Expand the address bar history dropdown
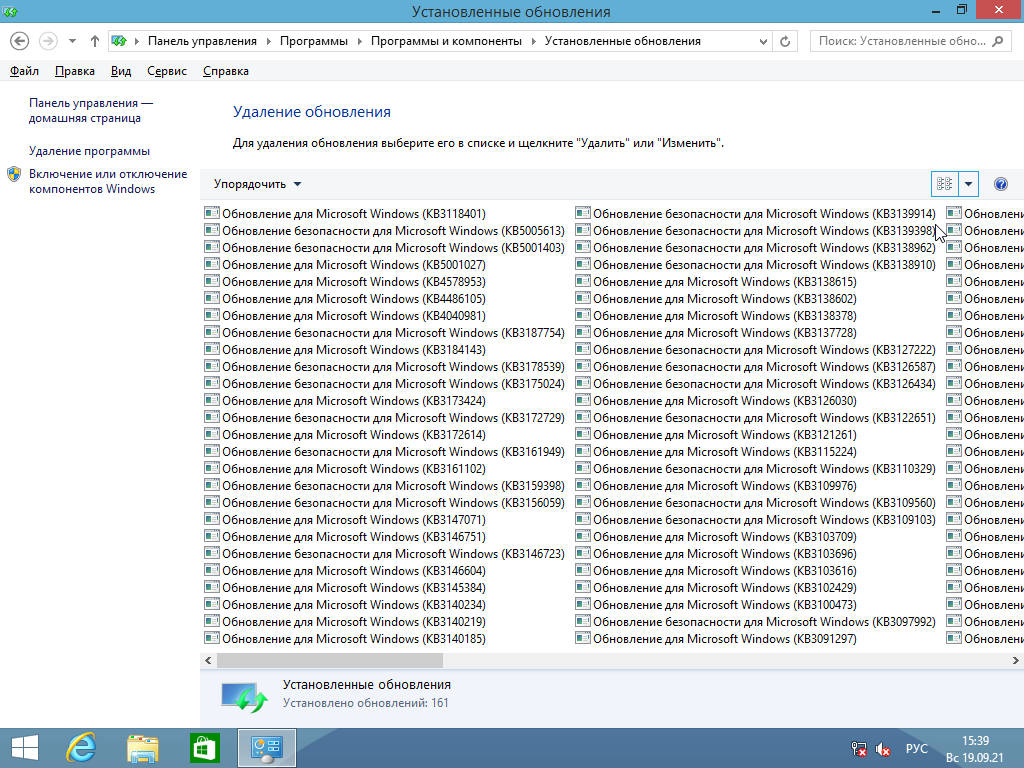Viewport: 1024px width, 768px height. pos(763,41)
